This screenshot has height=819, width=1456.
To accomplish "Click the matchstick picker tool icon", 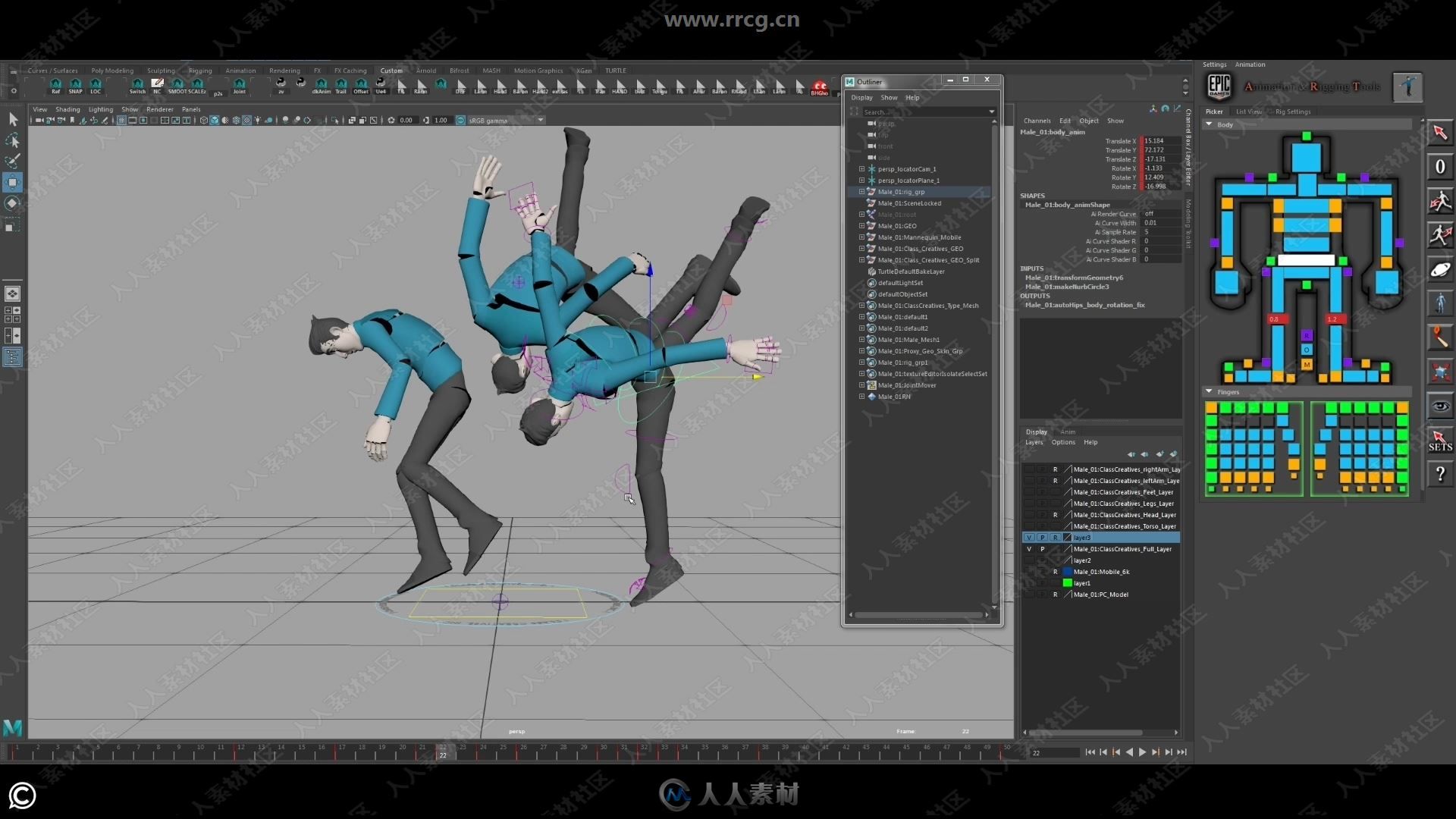I will click(1440, 337).
